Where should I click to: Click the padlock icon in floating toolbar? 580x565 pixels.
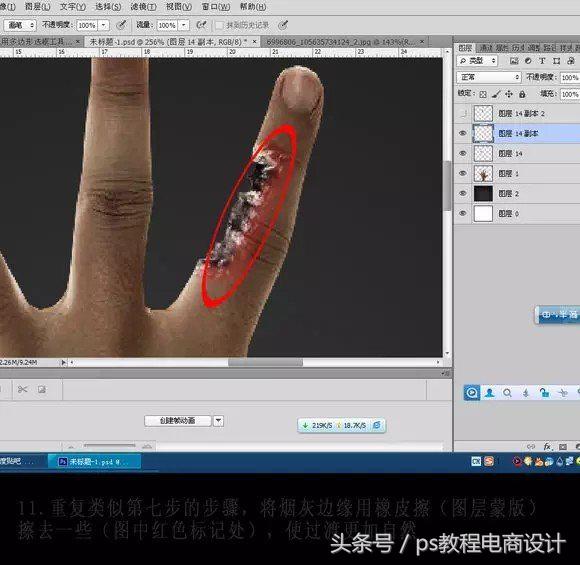tap(544, 393)
